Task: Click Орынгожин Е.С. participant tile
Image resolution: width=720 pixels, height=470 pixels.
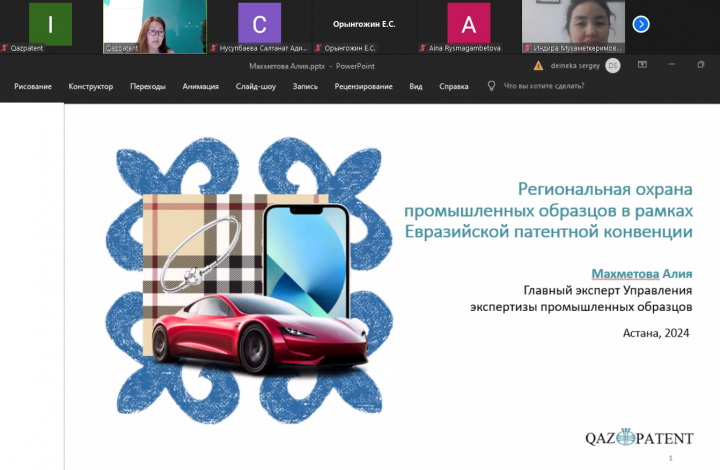Action: (x=363, y=24)
